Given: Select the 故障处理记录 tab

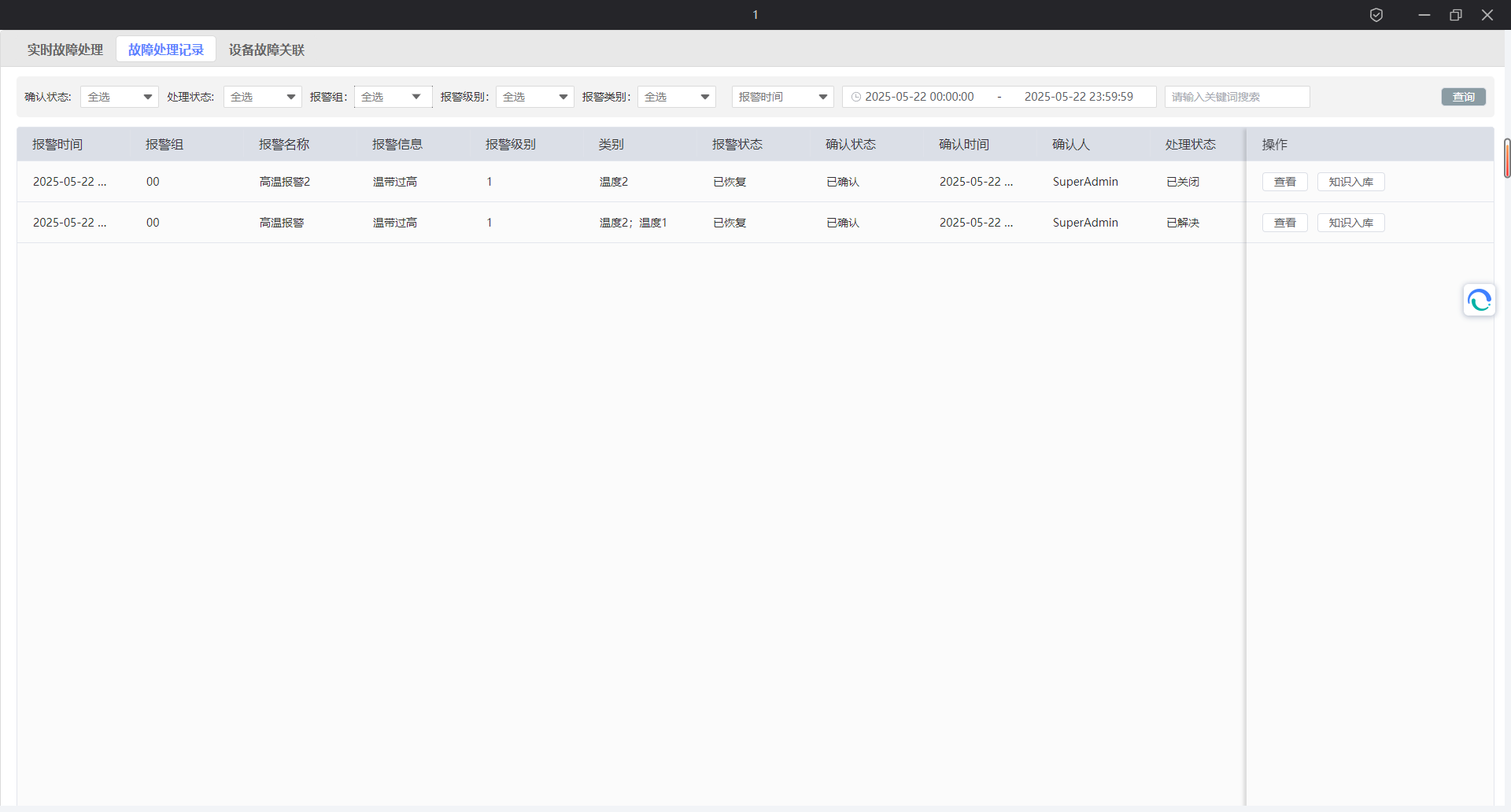Looking at the screenshot, I should [x=166, y=50].
